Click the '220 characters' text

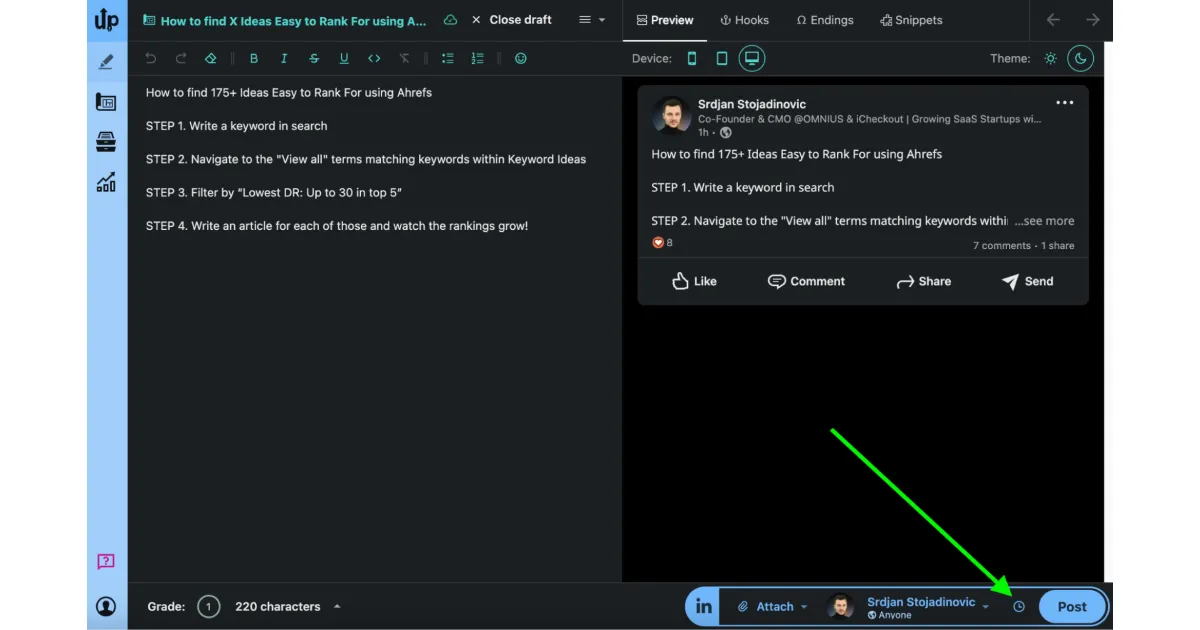[277, 607]
